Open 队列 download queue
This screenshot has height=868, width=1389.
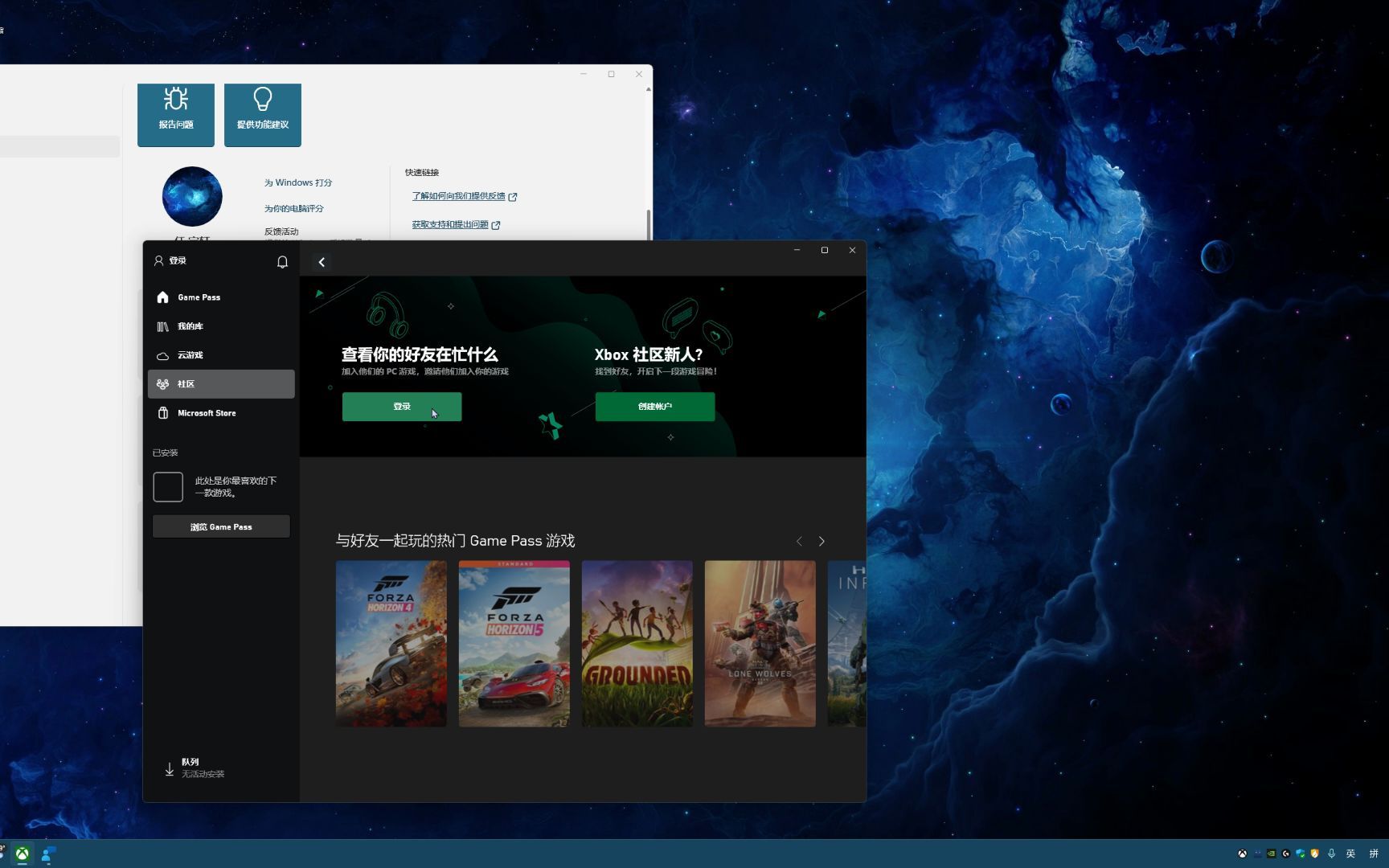coord(195,768)
